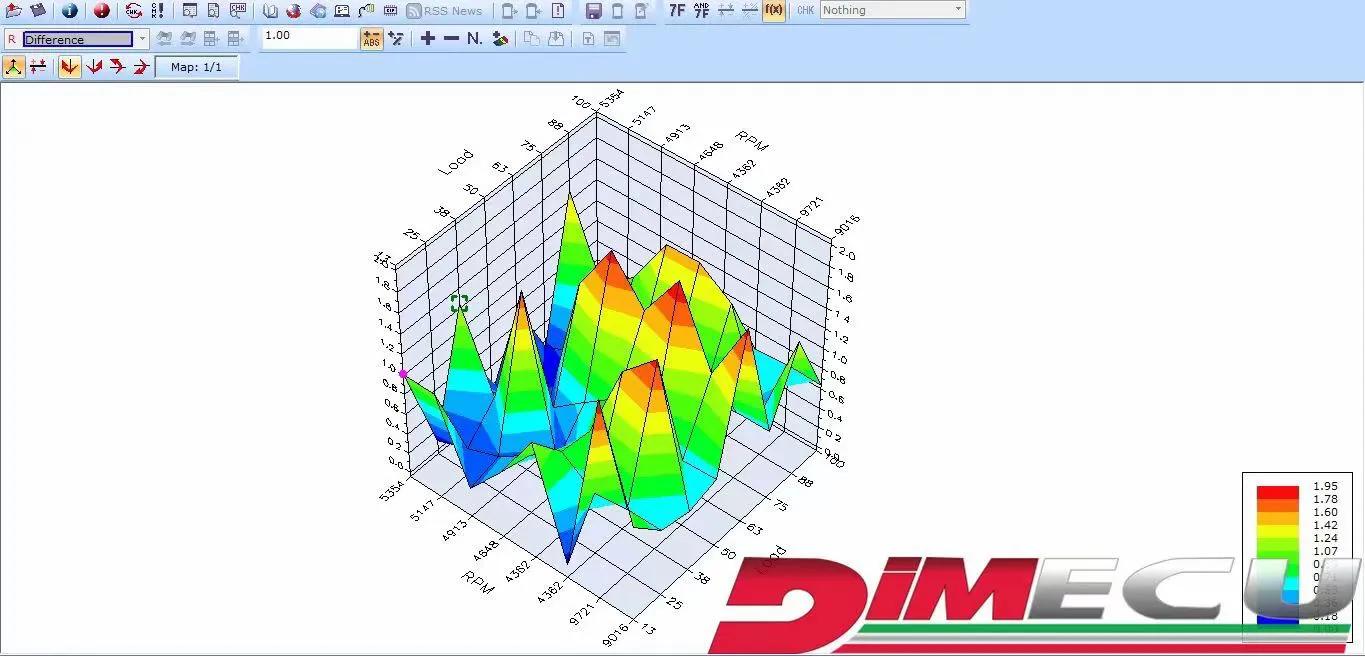Toggle the 3D axes view button
This screenshot has height=657, width=1365.
pos(13,67)
